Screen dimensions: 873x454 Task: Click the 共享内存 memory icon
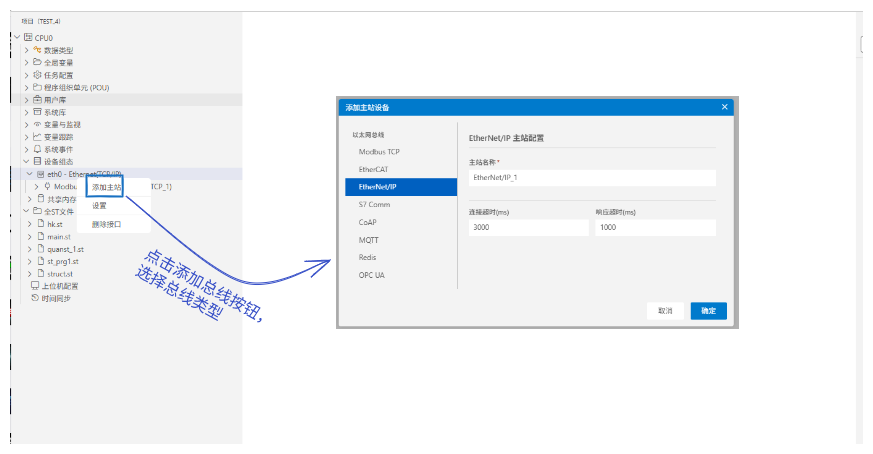tap(40, 198)
